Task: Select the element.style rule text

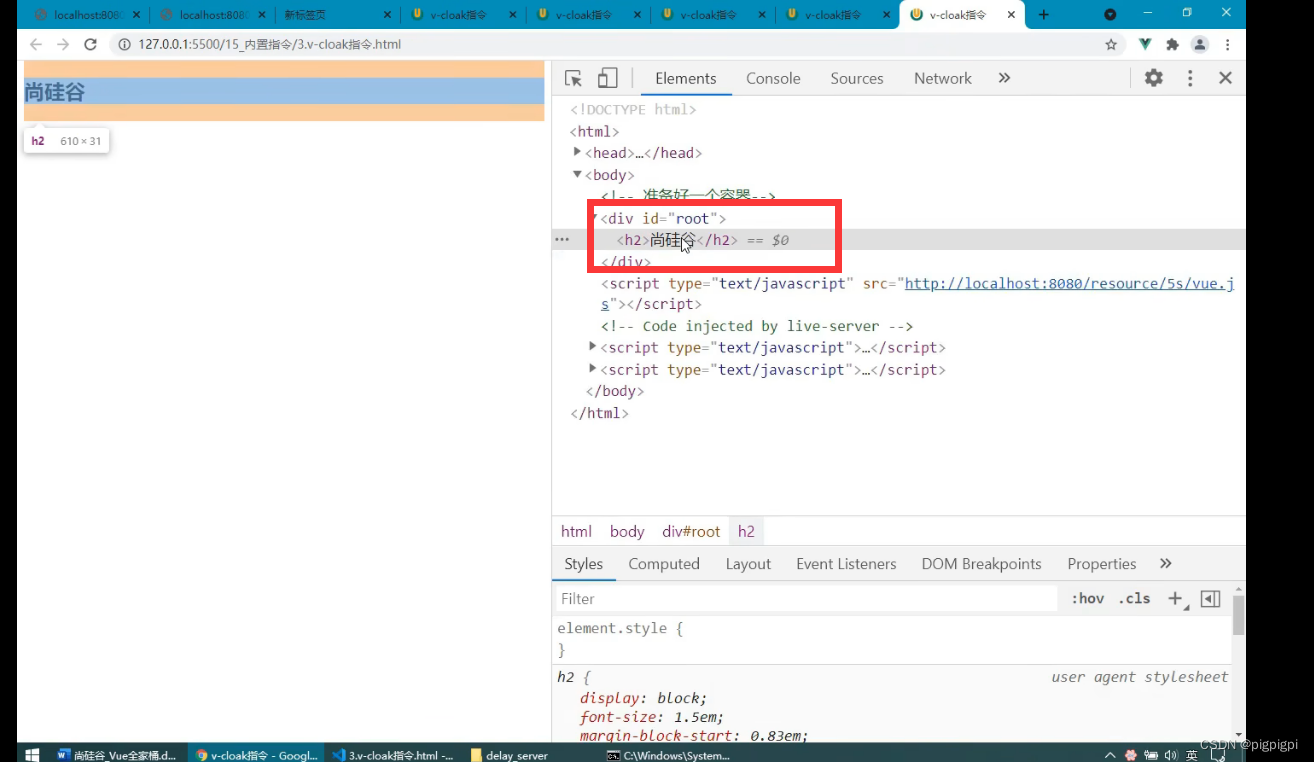Action: click(x=620, y=629)
